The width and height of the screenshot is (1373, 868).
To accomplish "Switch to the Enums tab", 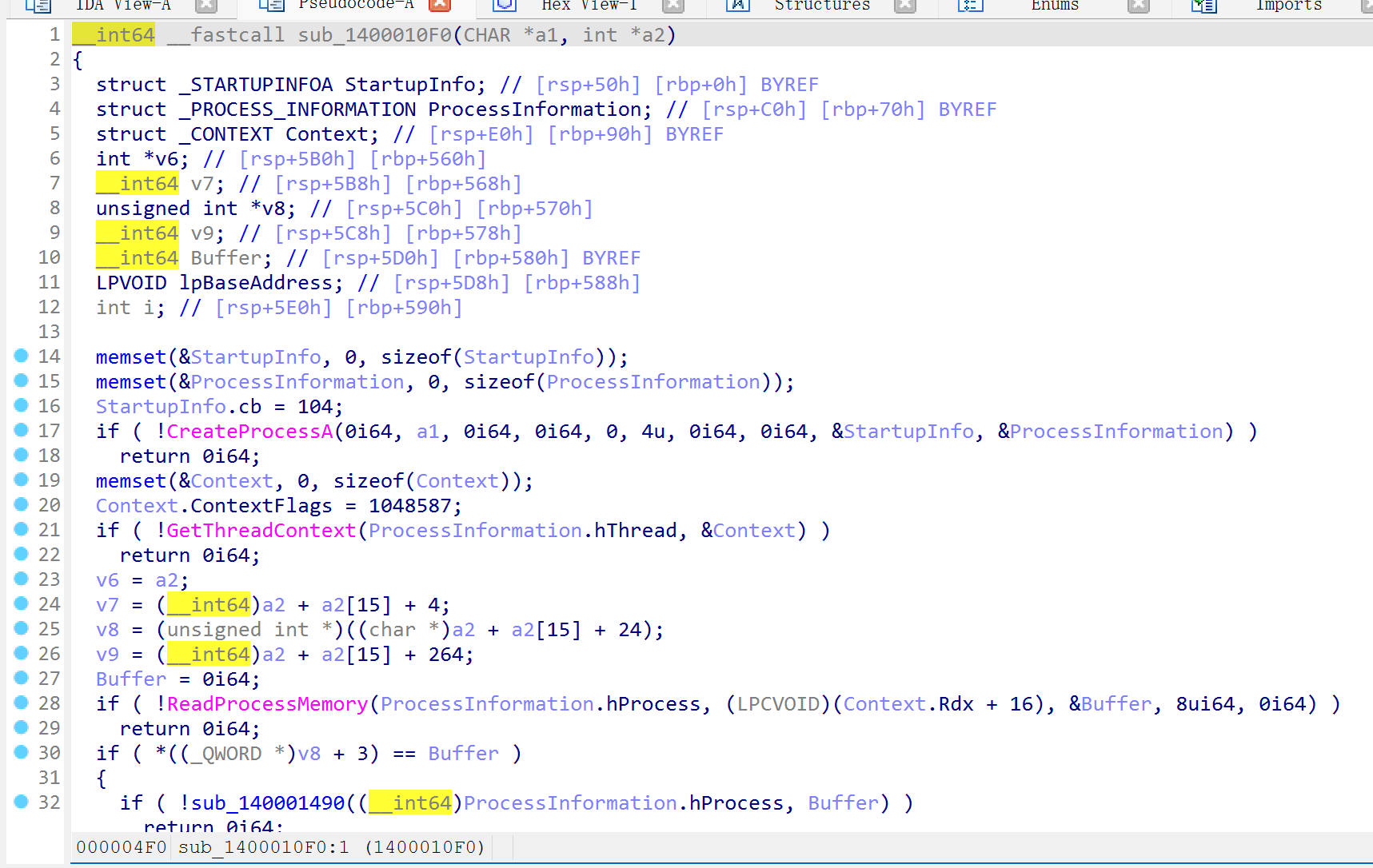I will [1054, 6].
